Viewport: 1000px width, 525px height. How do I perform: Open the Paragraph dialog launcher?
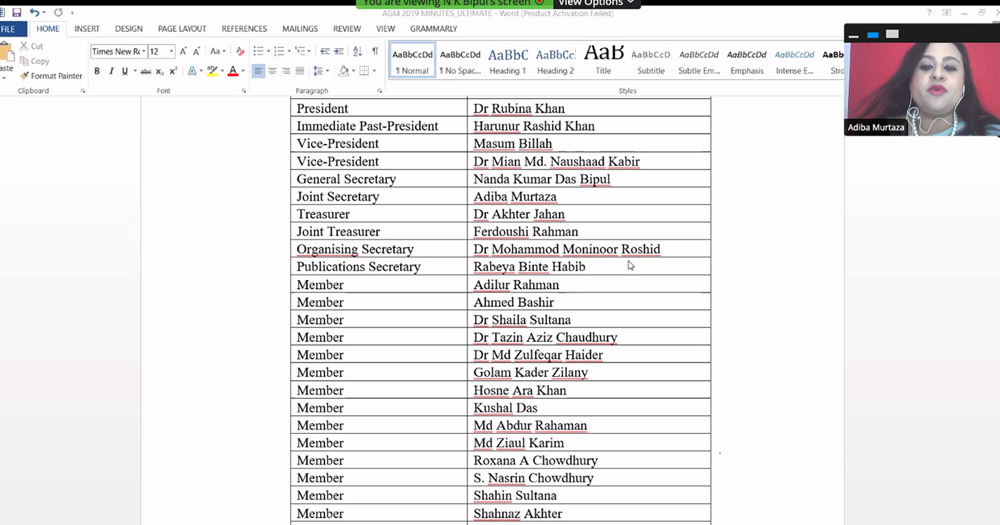pyautogui.click(x=379, y=91)
